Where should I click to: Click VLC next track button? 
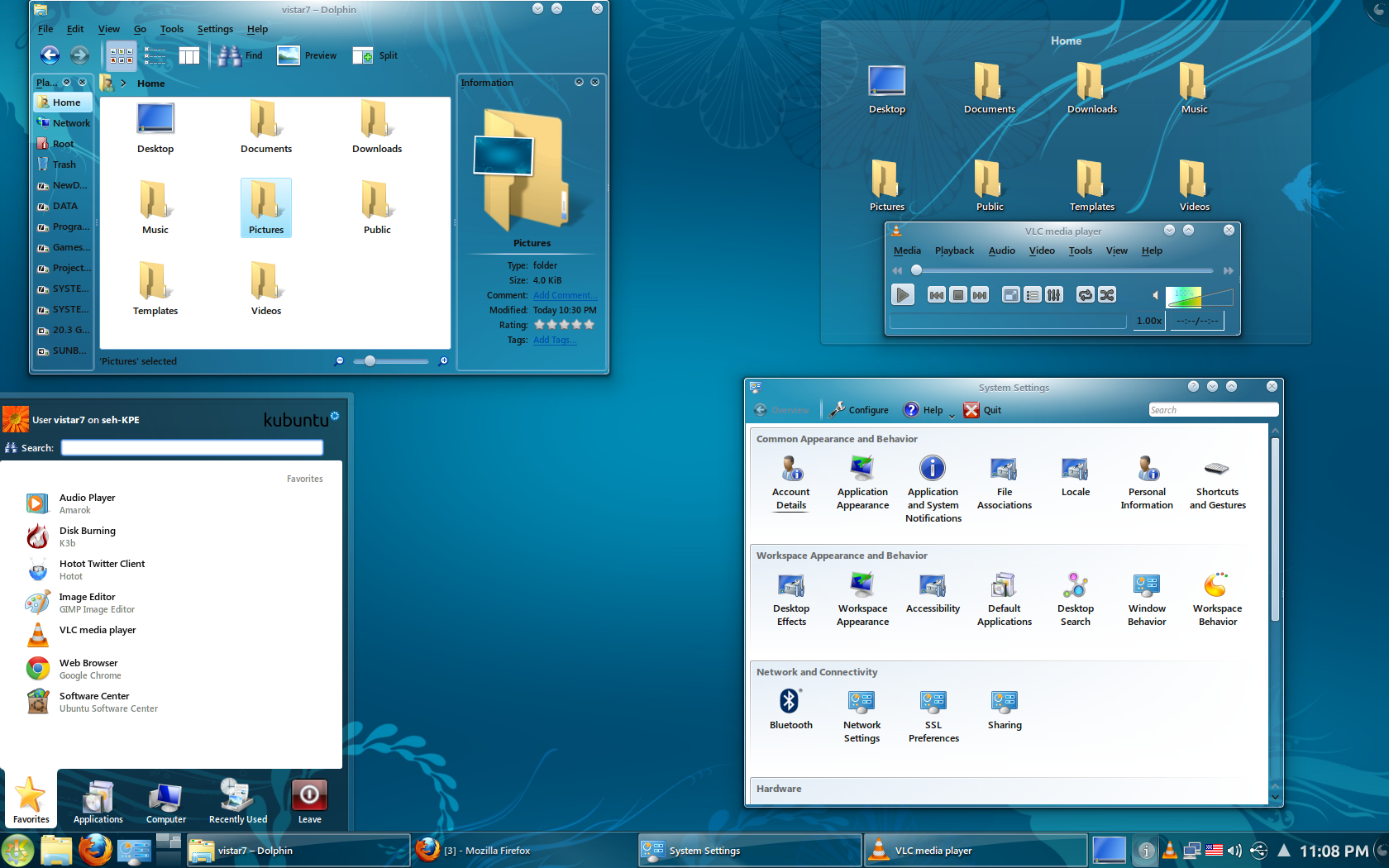979,295
